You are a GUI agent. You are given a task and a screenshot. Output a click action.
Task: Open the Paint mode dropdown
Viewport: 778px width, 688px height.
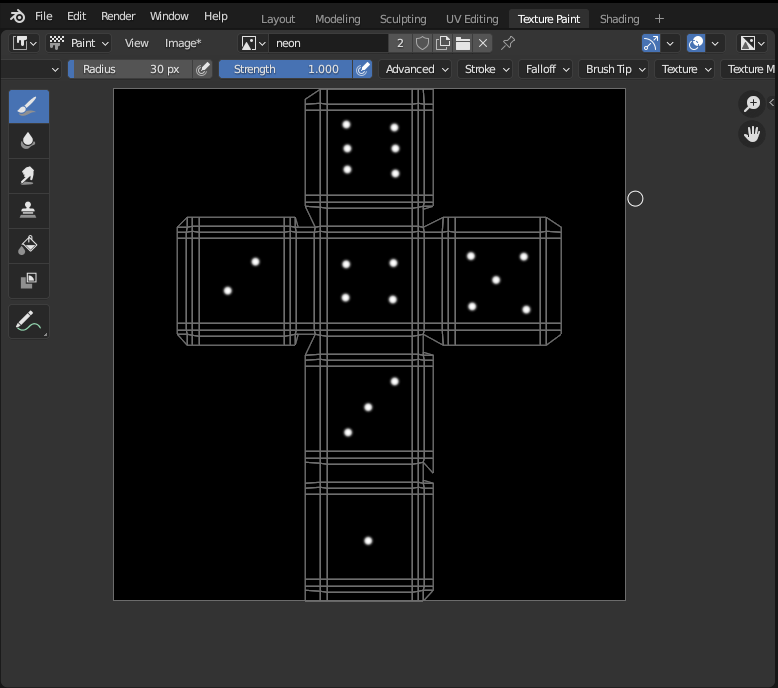79,43
